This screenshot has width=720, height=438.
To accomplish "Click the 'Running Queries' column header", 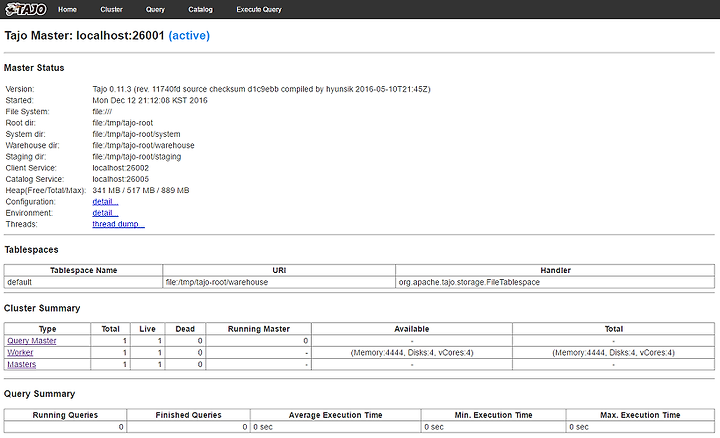I will coord(65,415).
